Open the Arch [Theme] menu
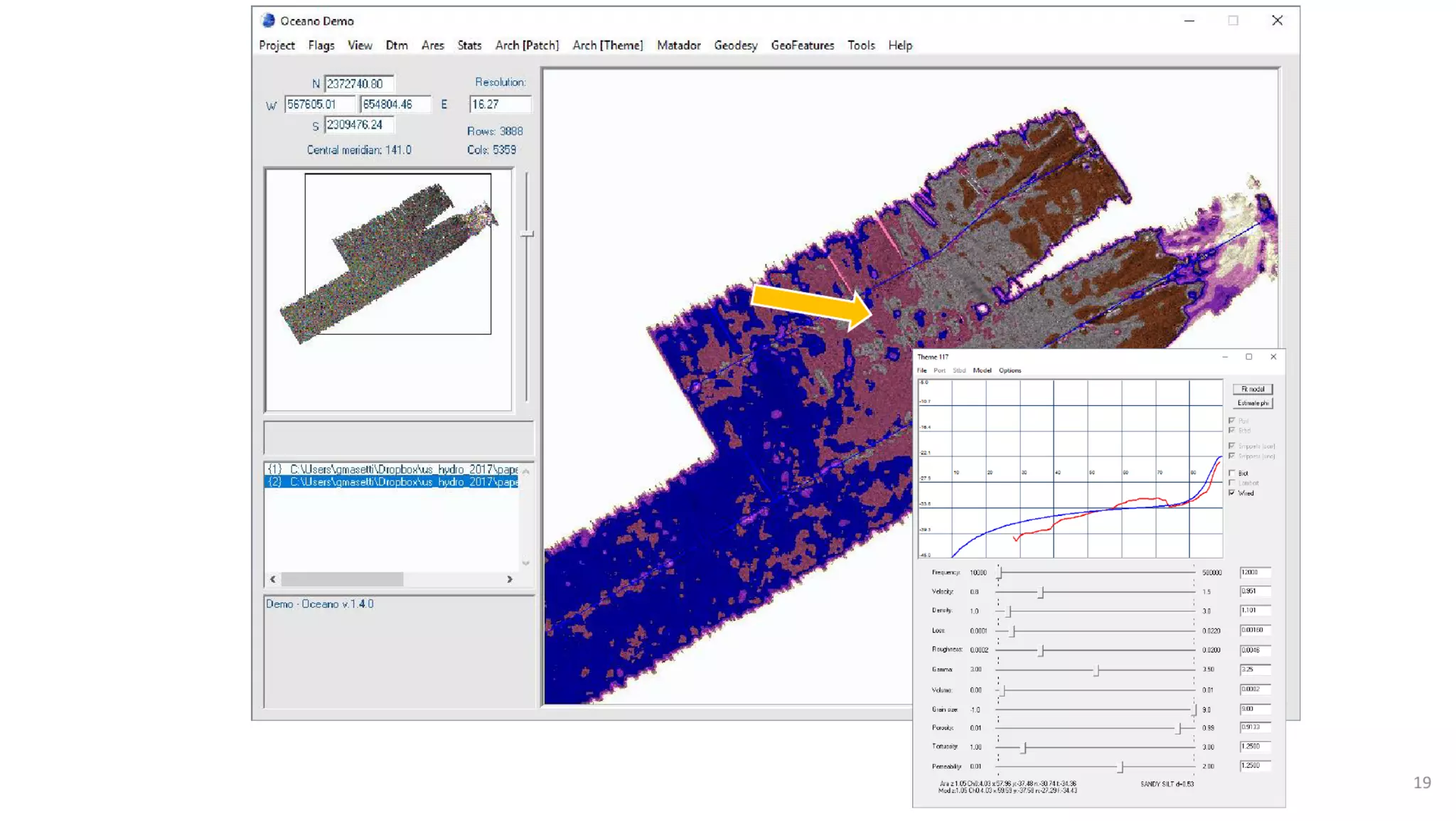1456x821 pixels. pos(607,45)
